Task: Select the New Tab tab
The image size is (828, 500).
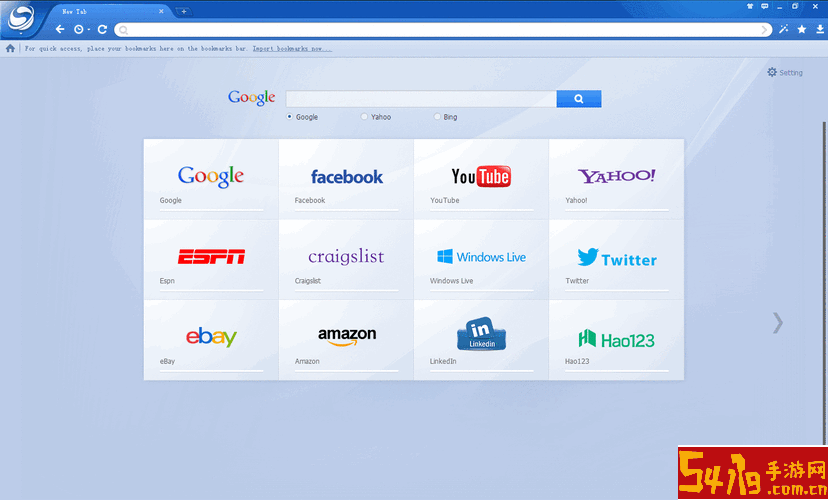Action: pyautogui.click(x=108, y=11)
